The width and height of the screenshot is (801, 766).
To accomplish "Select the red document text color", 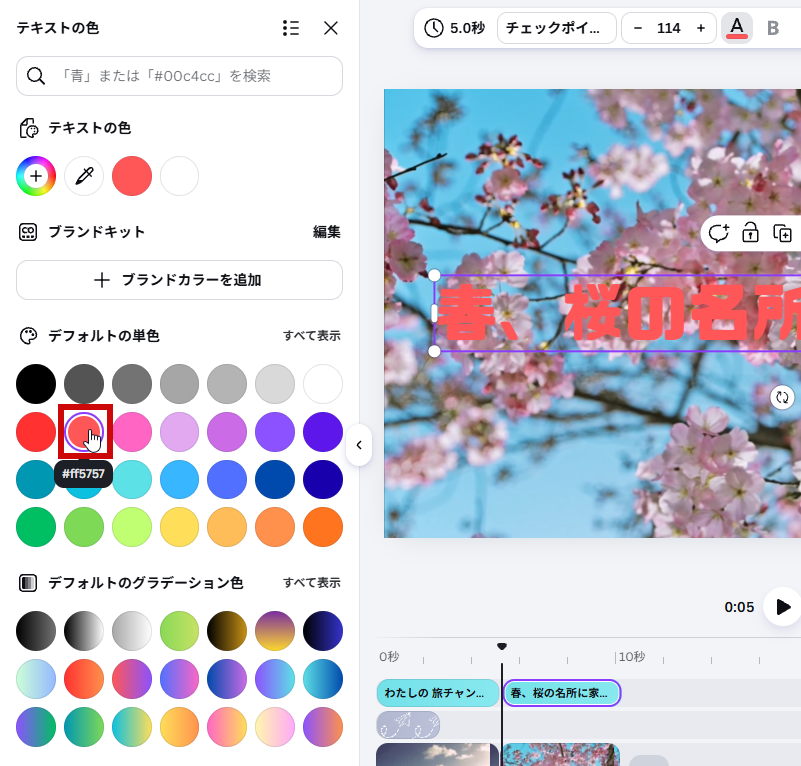I will click(132, 176).
